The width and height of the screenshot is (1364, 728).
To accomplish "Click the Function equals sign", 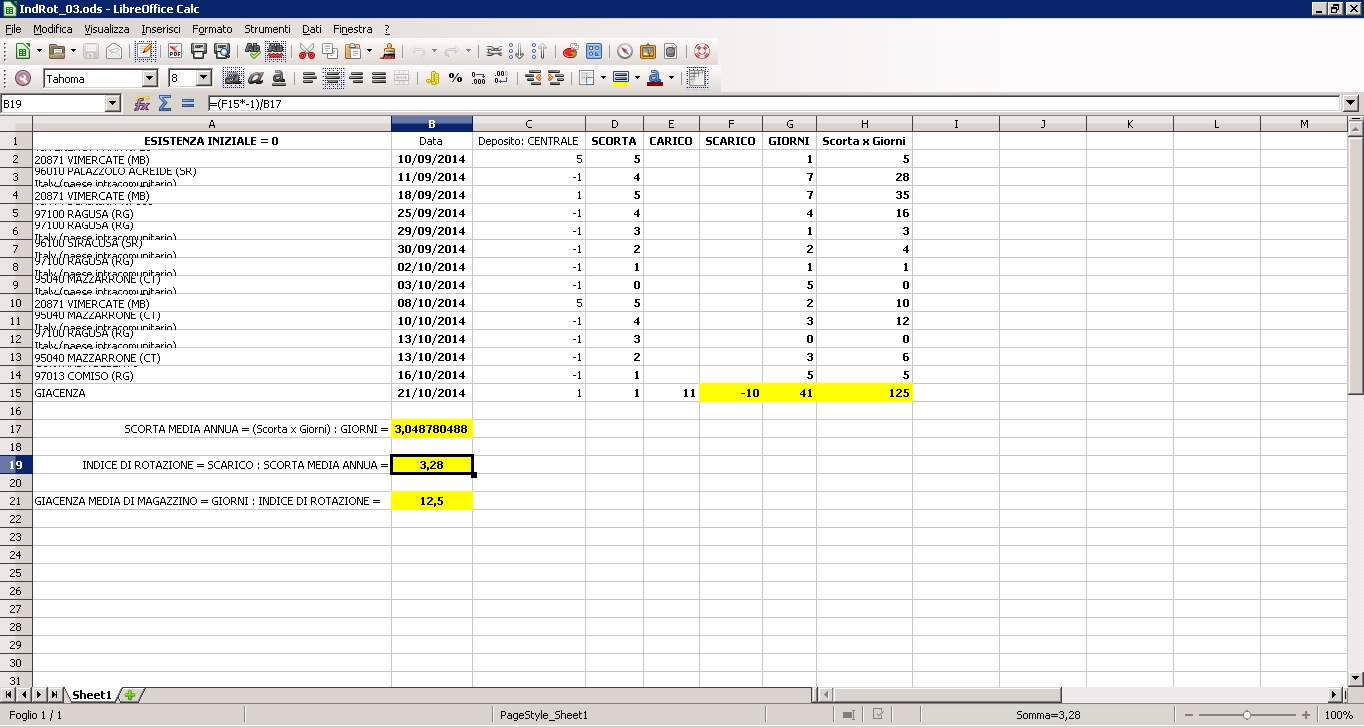I will (188, 103).
